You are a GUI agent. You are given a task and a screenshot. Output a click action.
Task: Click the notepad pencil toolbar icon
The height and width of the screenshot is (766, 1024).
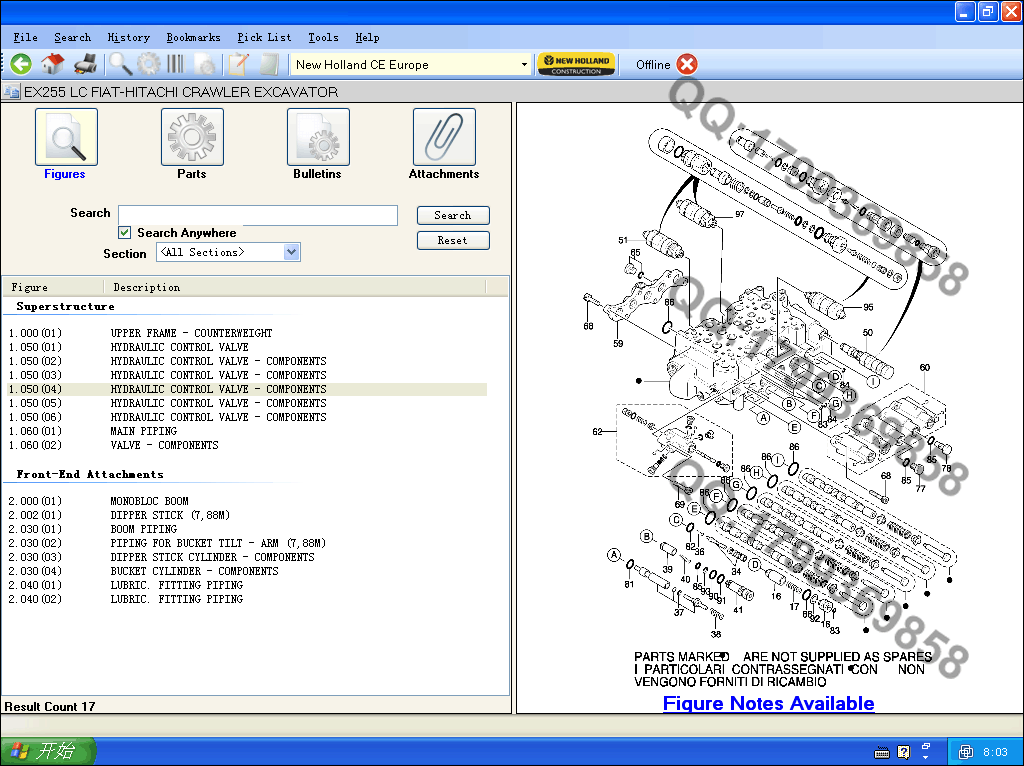tap(238, 65)
